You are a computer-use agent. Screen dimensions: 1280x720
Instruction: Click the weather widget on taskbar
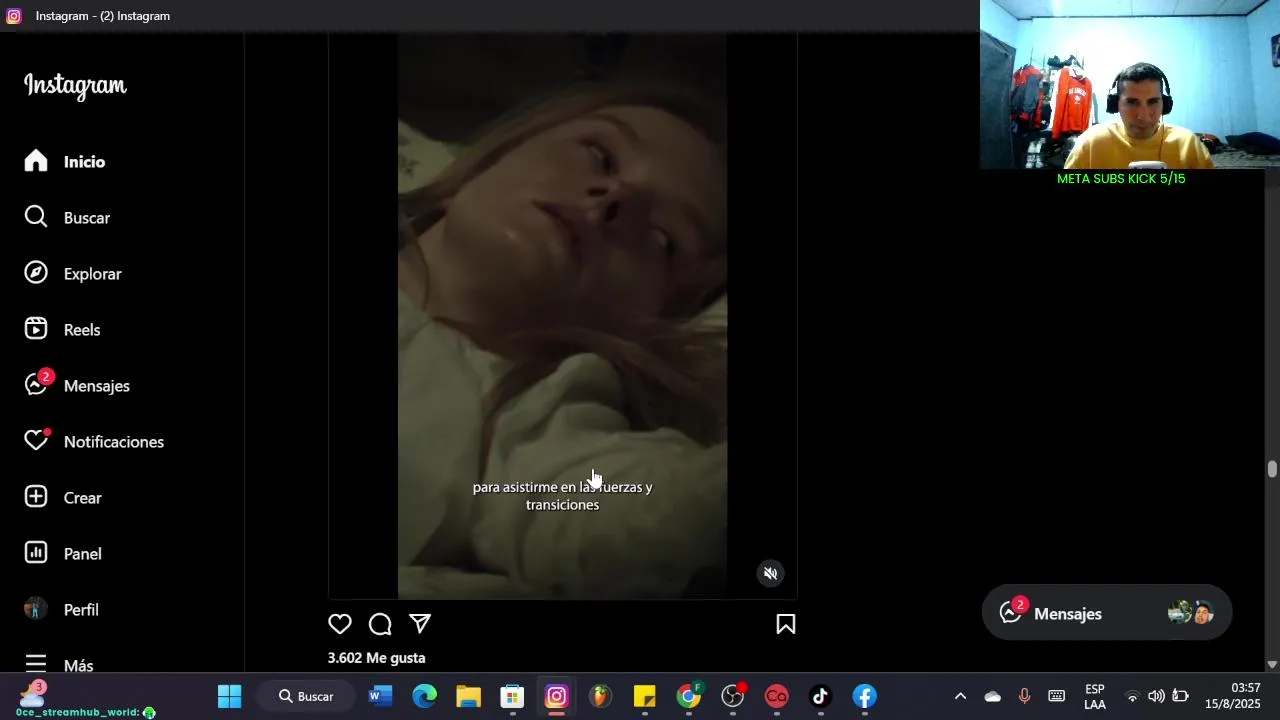click(33, 693)
